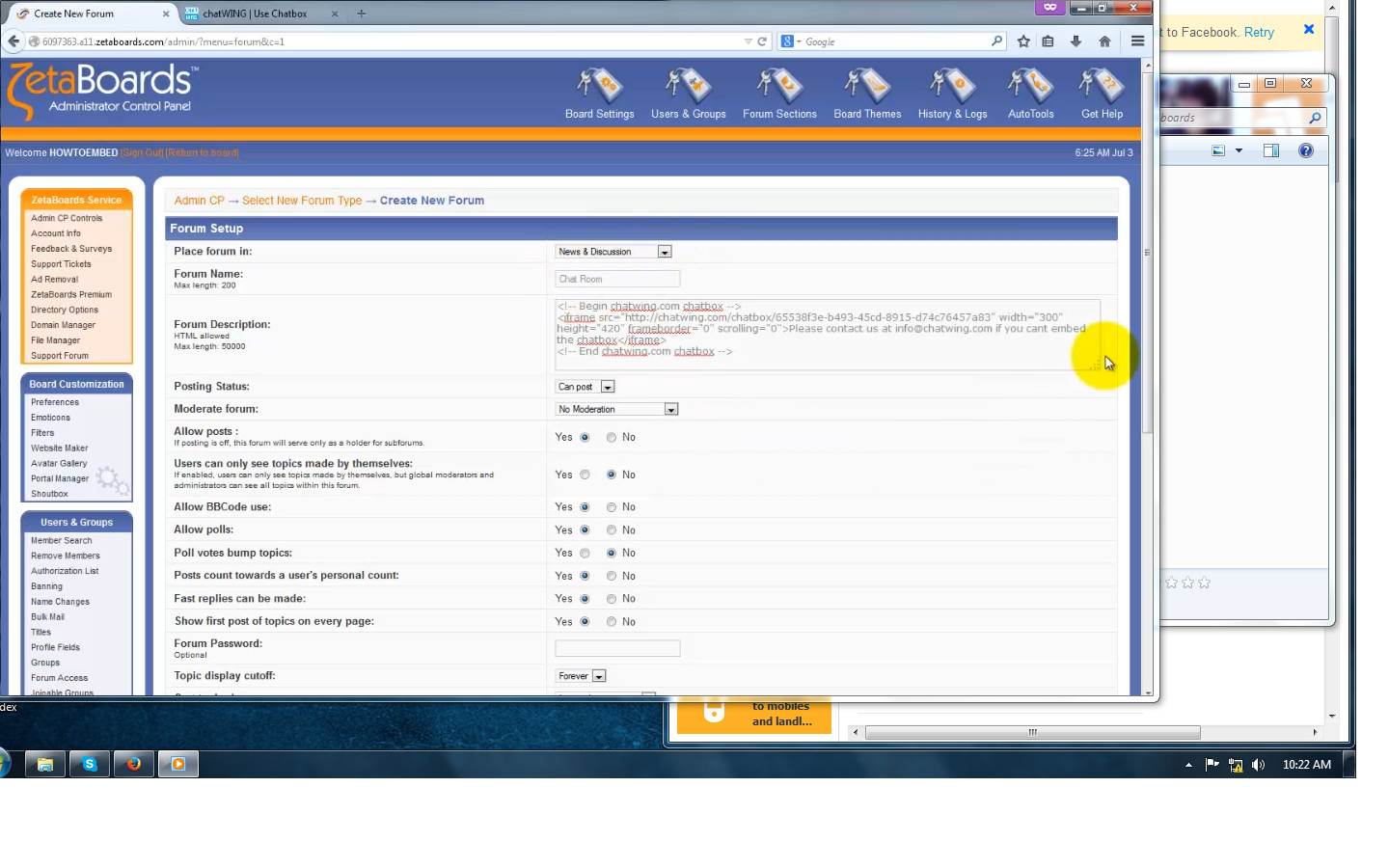
Task: Open the Users & Groups section
Action: pos(688,94)
